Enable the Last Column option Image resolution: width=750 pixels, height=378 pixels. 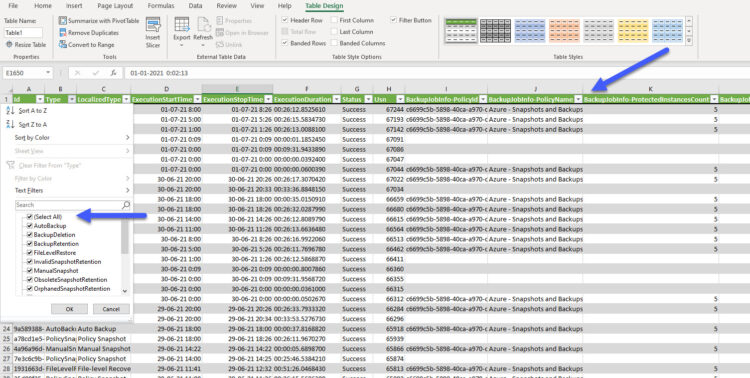click(x=334, y=32)
